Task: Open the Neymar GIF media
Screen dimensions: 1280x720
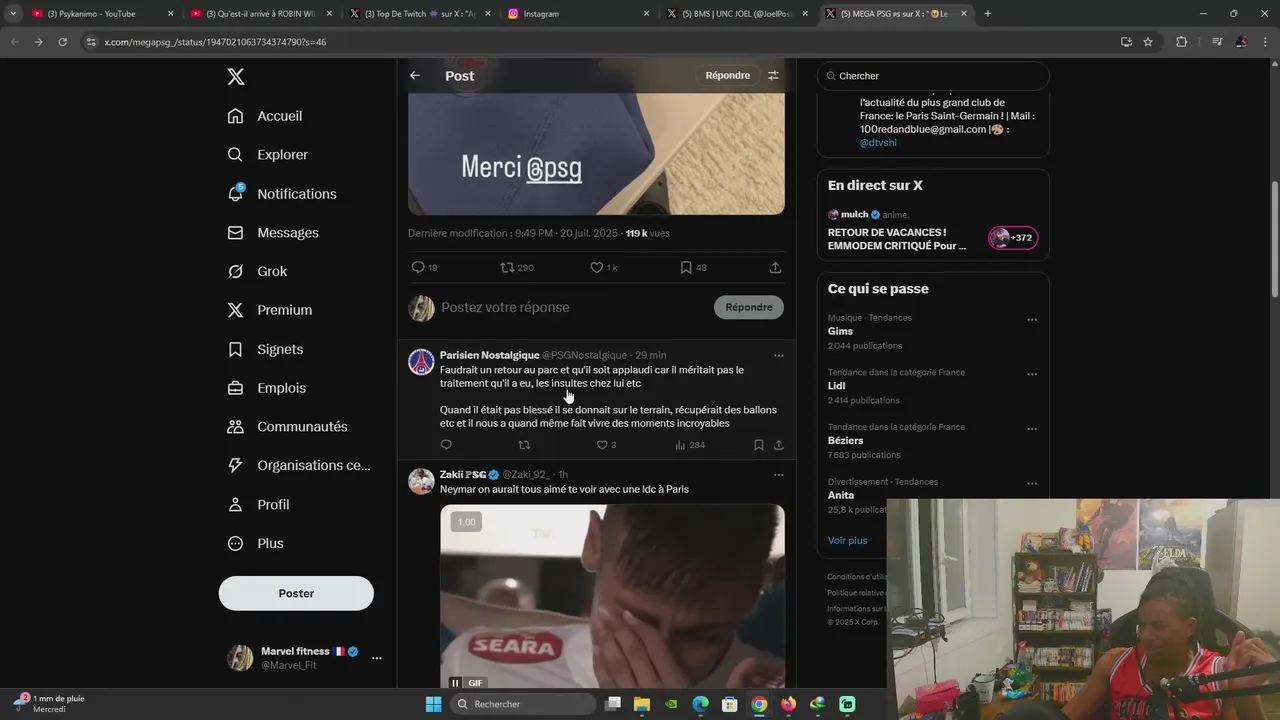Action: pyautogui.click(x=612, y=596)
